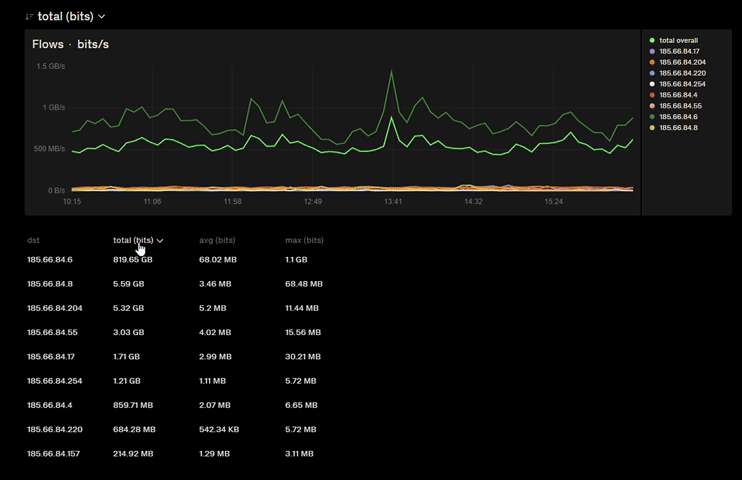This screenshot has height=480, width=742.
Task: Sort table by max (bits) column
Action: coord(304,240)
